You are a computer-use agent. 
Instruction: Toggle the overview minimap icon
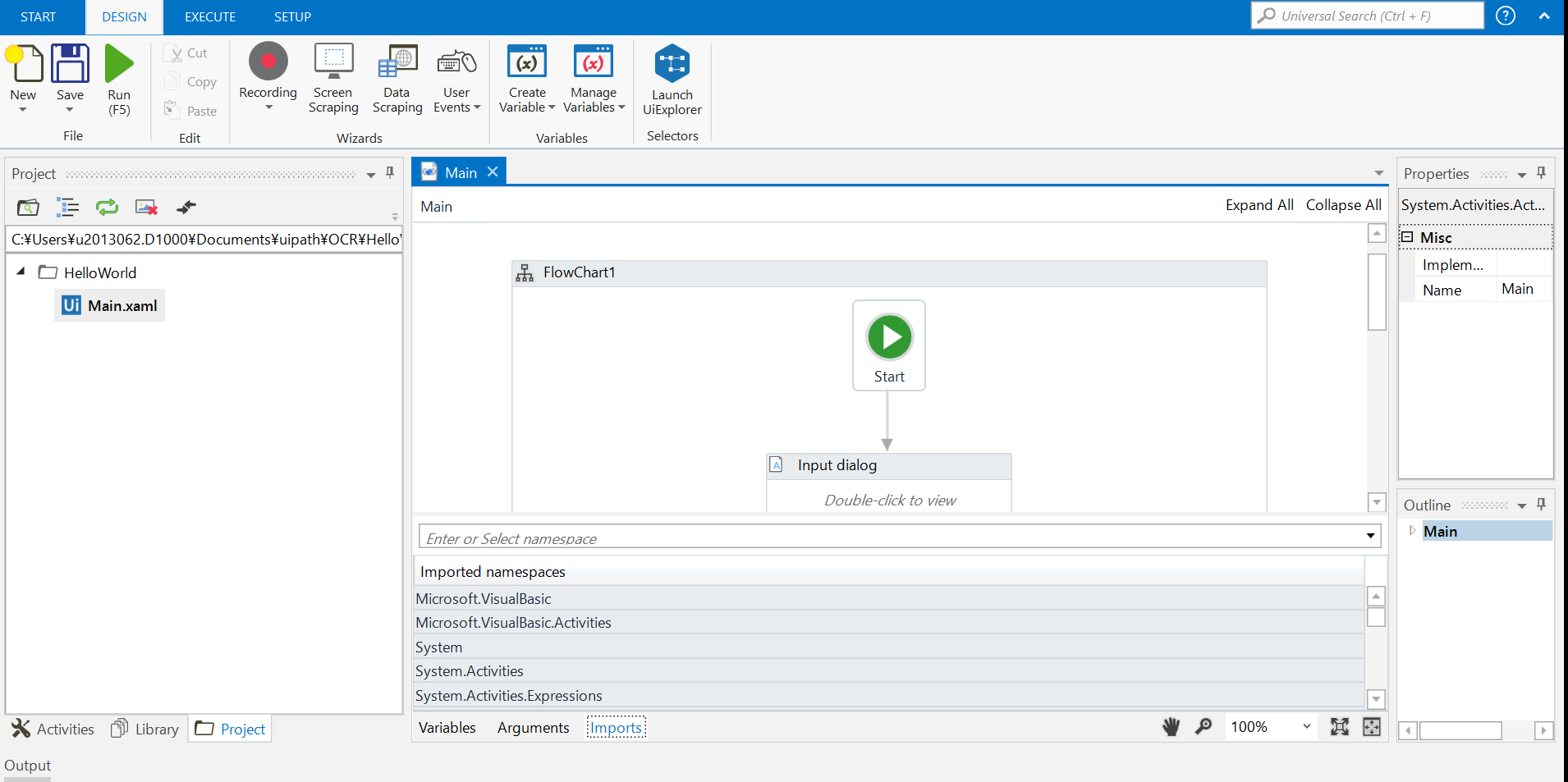pos(1372,727)
